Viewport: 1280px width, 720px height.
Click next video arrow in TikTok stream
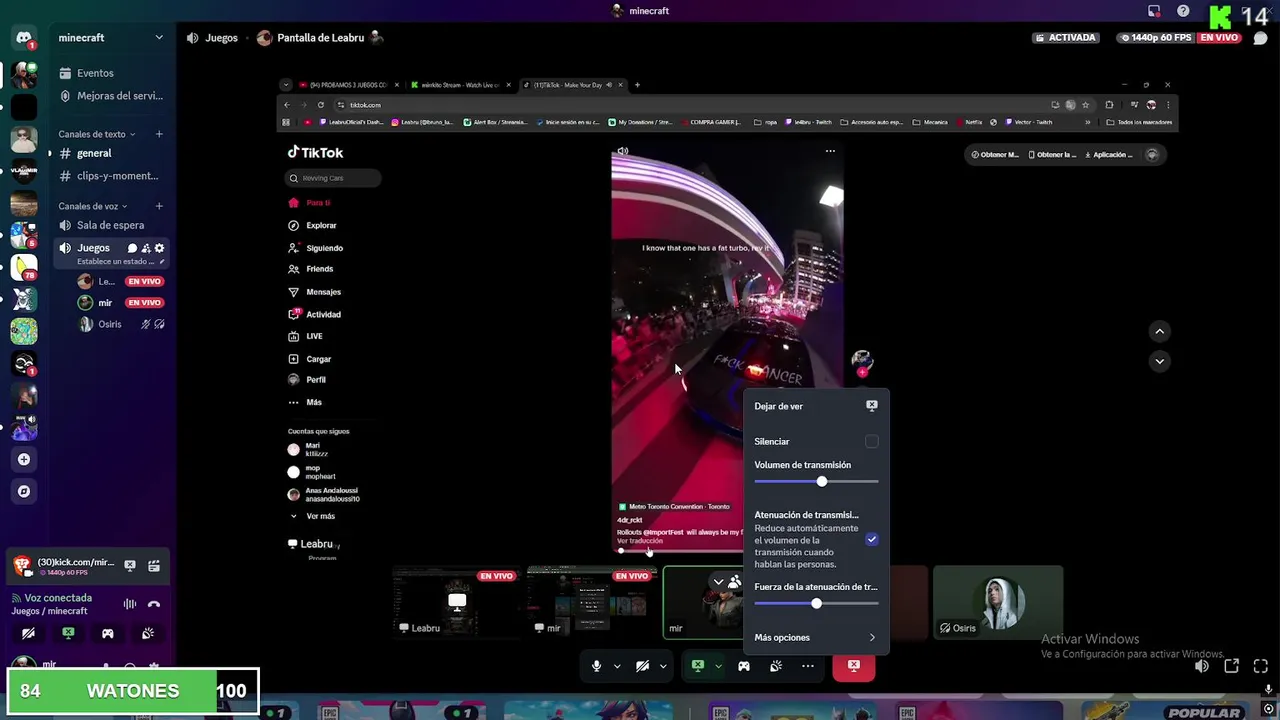point(1160,361)
